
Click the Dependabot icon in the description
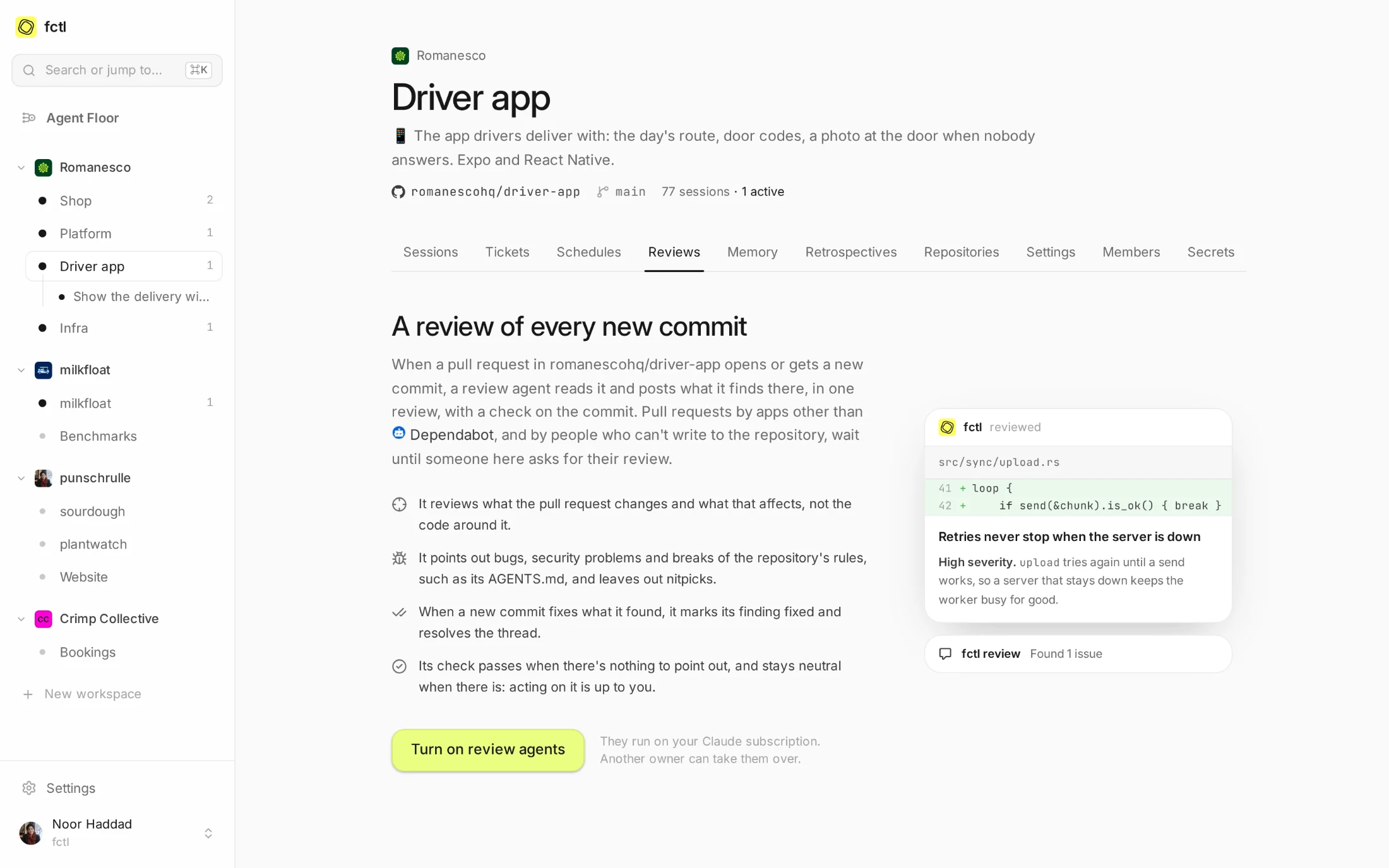click(398, 433)
